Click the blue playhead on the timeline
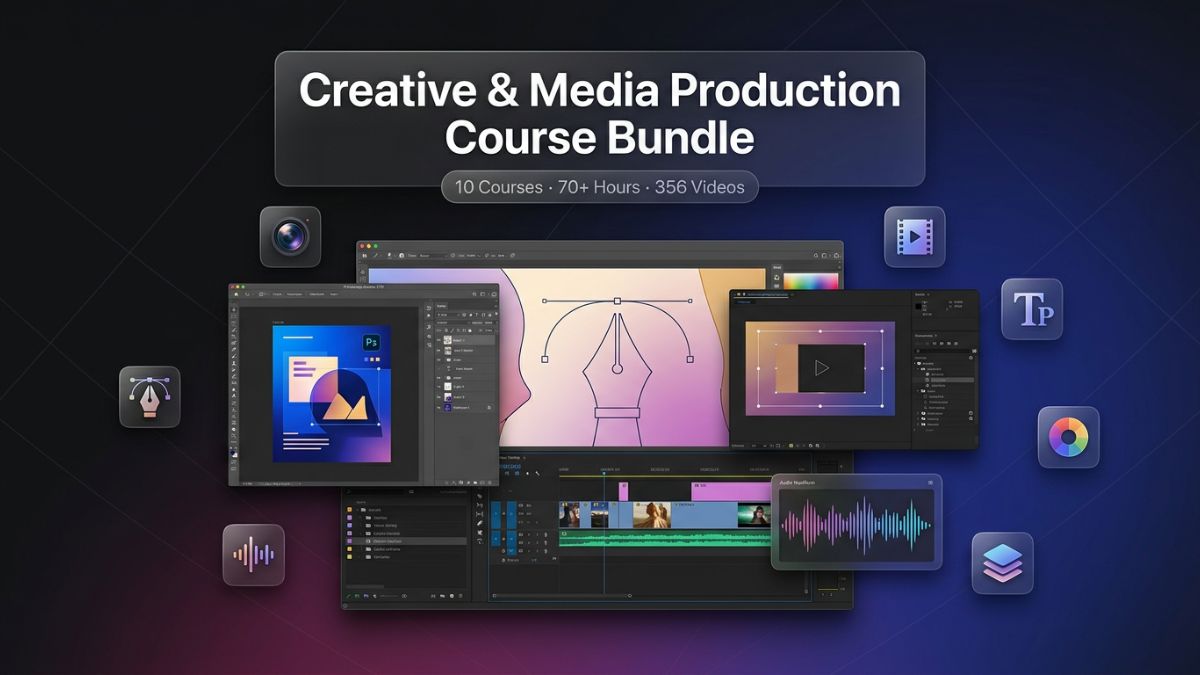Image resolution: width=1200 pixels, height=675 pixels. tap(604, 473)
